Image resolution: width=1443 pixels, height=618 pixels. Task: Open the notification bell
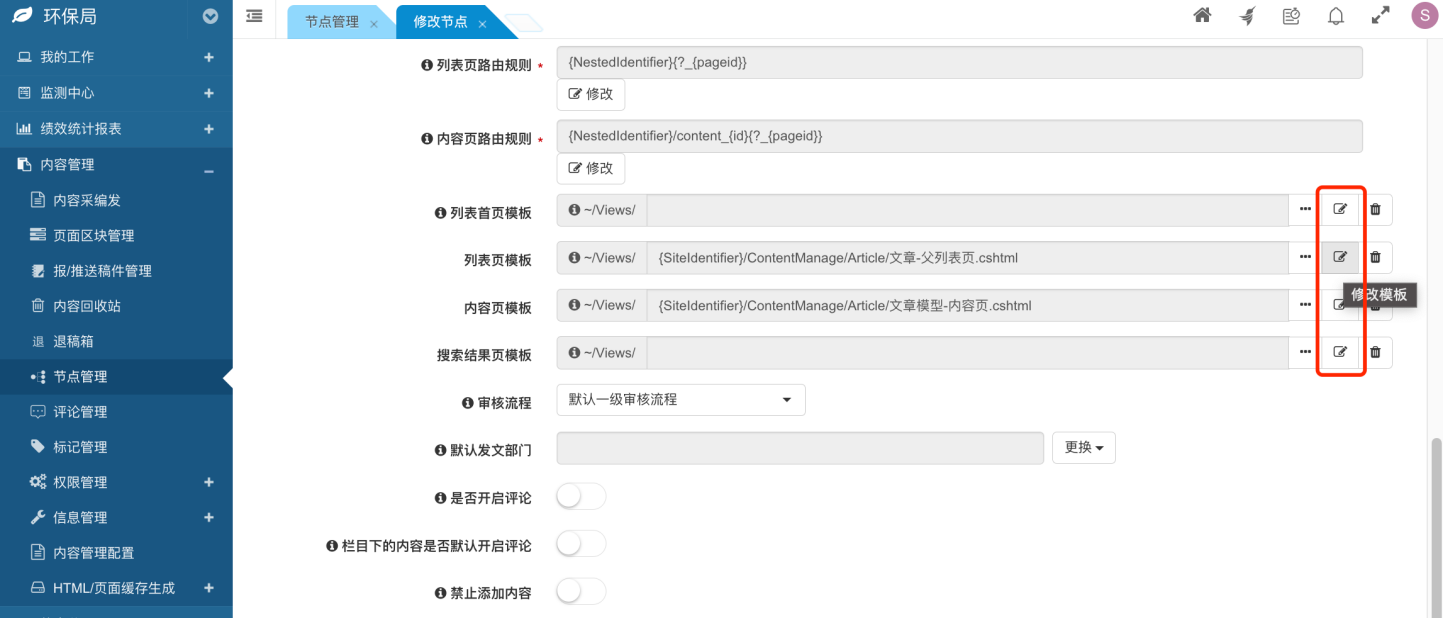1336,16
